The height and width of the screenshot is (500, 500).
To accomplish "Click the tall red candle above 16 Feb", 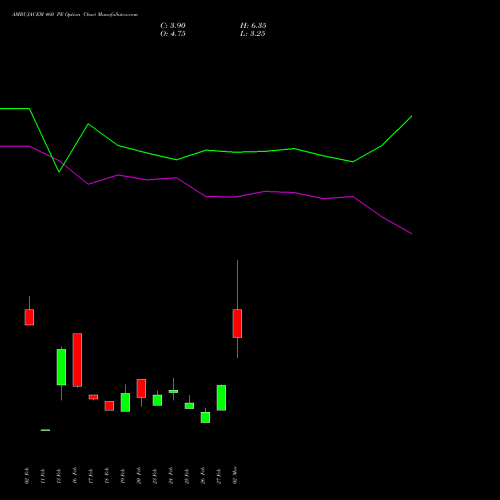I will (77, 360).
